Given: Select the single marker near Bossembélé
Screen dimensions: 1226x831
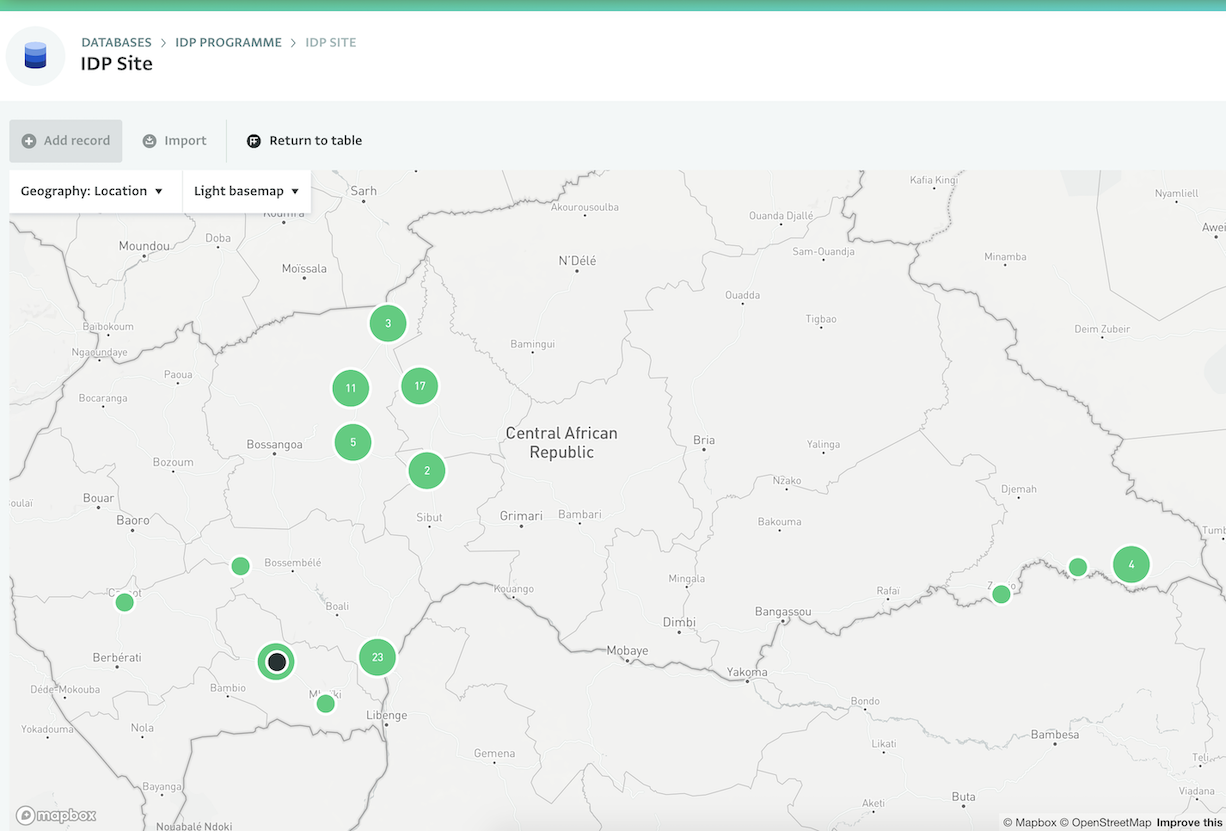Looking at the screenshot, I should (240, 566).
